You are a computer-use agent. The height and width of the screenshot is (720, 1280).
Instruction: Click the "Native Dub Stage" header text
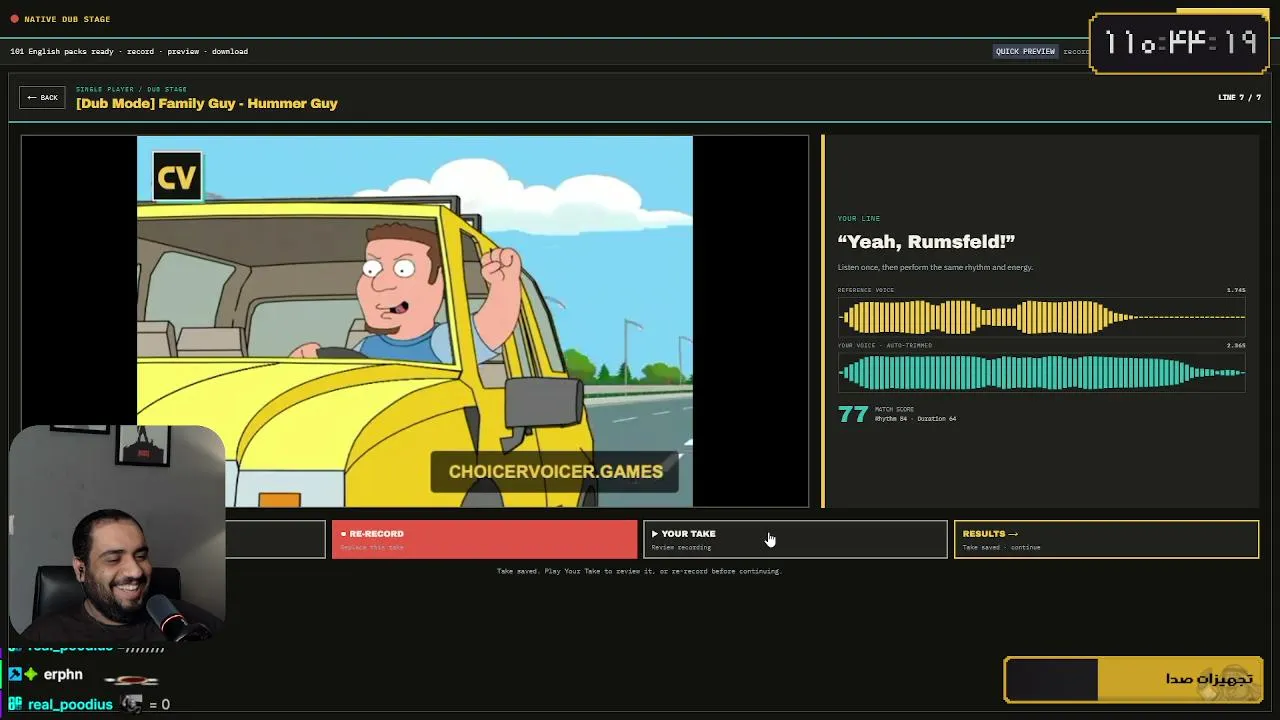67,19
